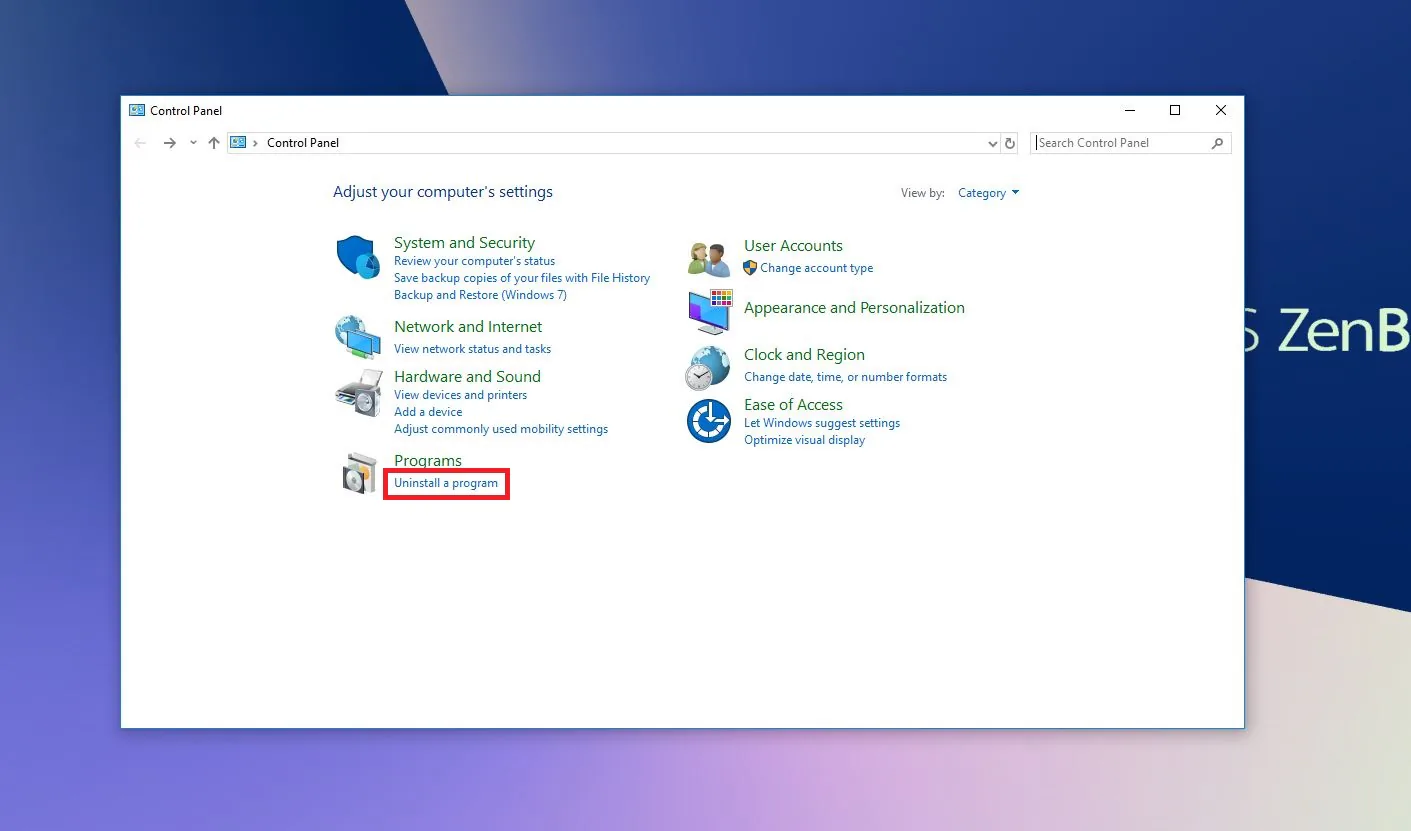Click the Control Panel title bar icon
The width and height of the screenshot is (1411, 831).
137,110
